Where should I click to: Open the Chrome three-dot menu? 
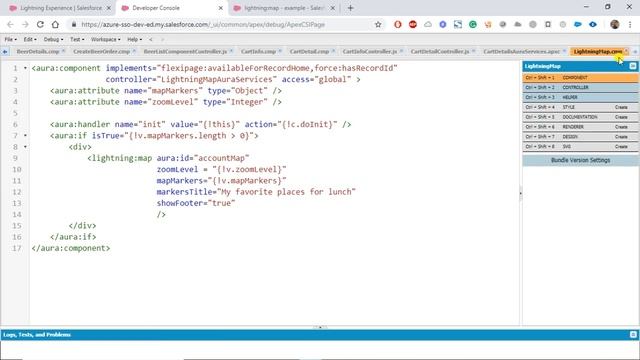631,24
